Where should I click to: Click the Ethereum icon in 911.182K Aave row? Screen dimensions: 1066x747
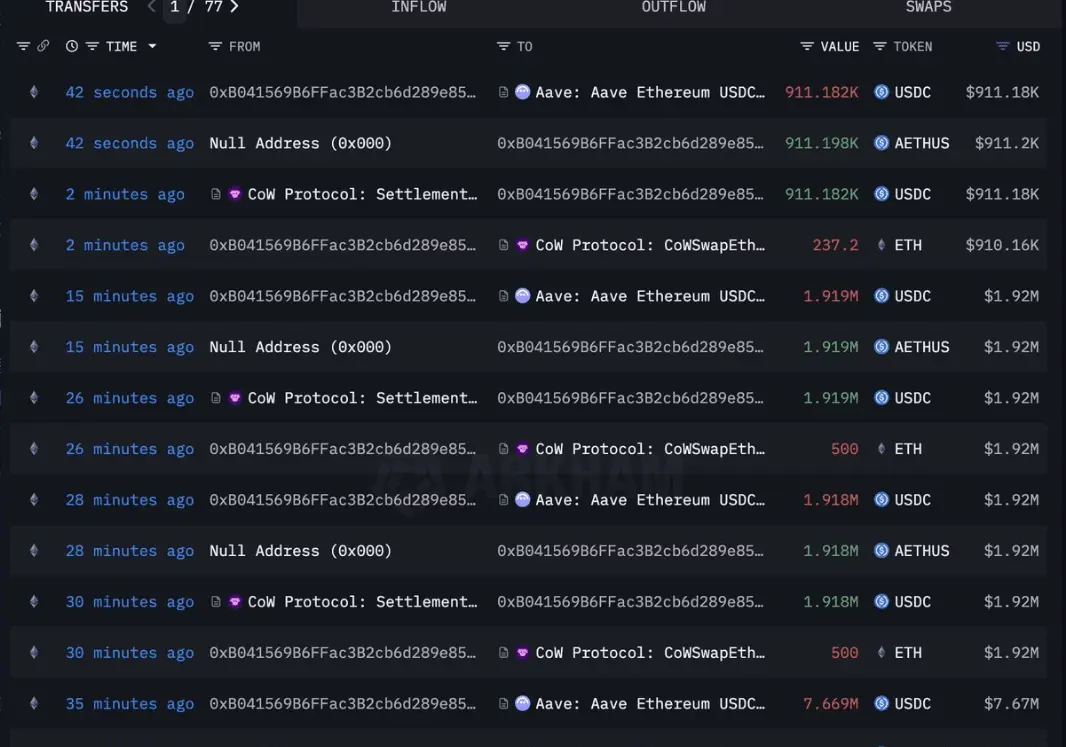[34, 92]
